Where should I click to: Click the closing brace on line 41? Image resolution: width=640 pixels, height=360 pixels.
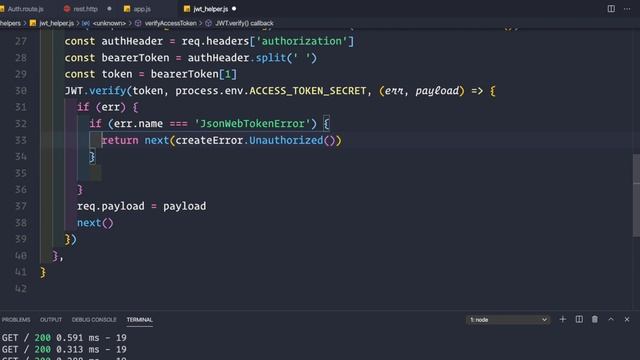(43, 272)
